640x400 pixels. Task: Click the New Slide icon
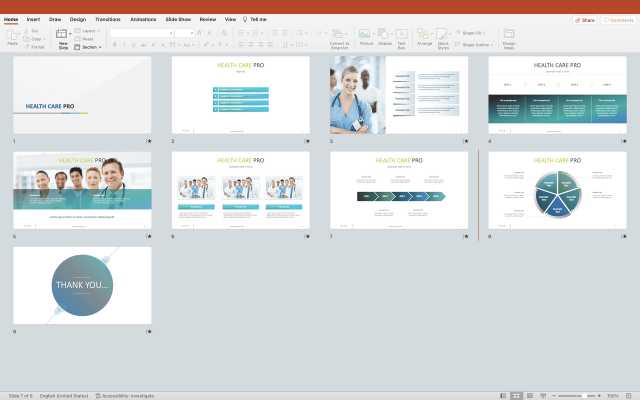63,36
